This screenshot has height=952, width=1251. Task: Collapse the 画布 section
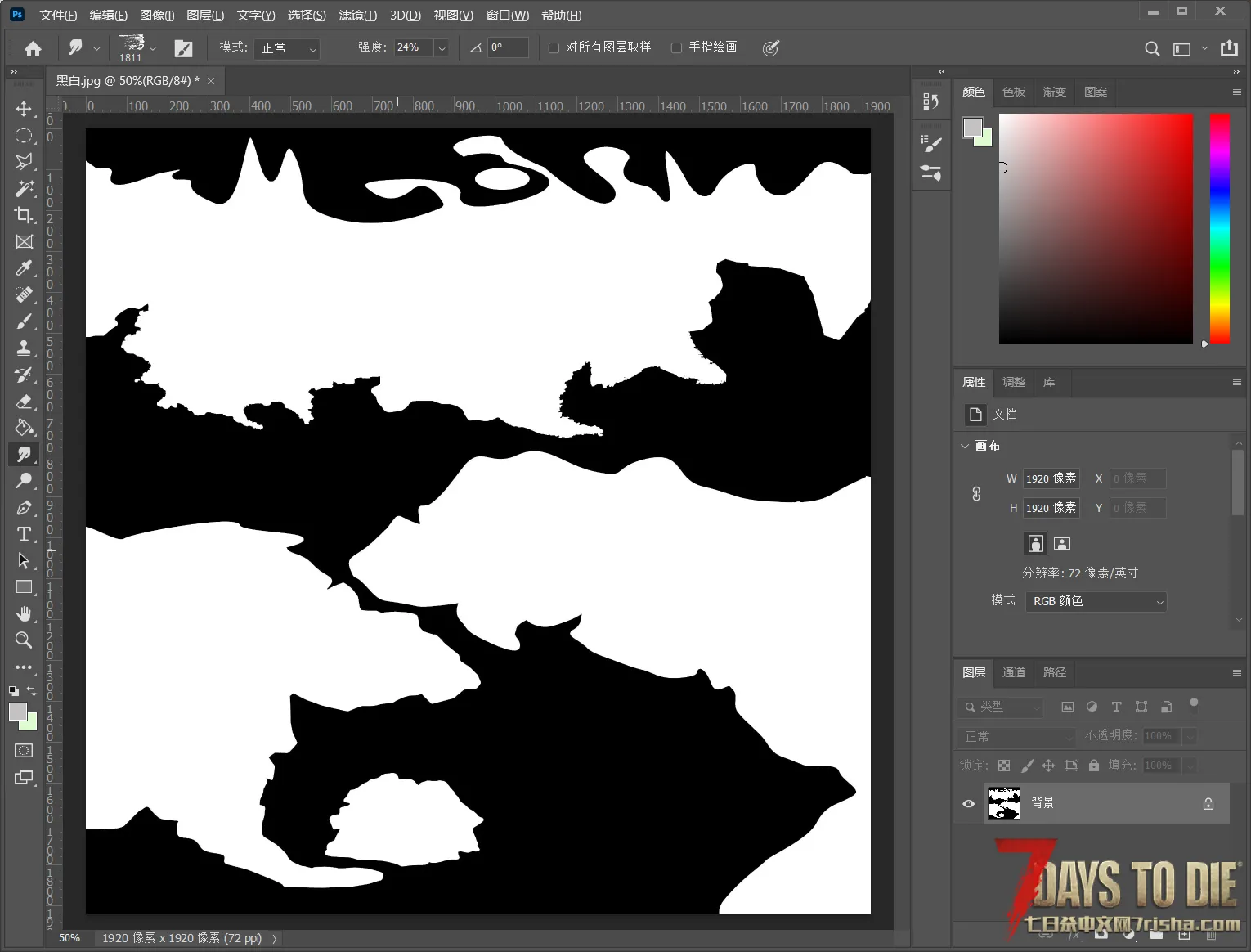(x=965, y=446)
